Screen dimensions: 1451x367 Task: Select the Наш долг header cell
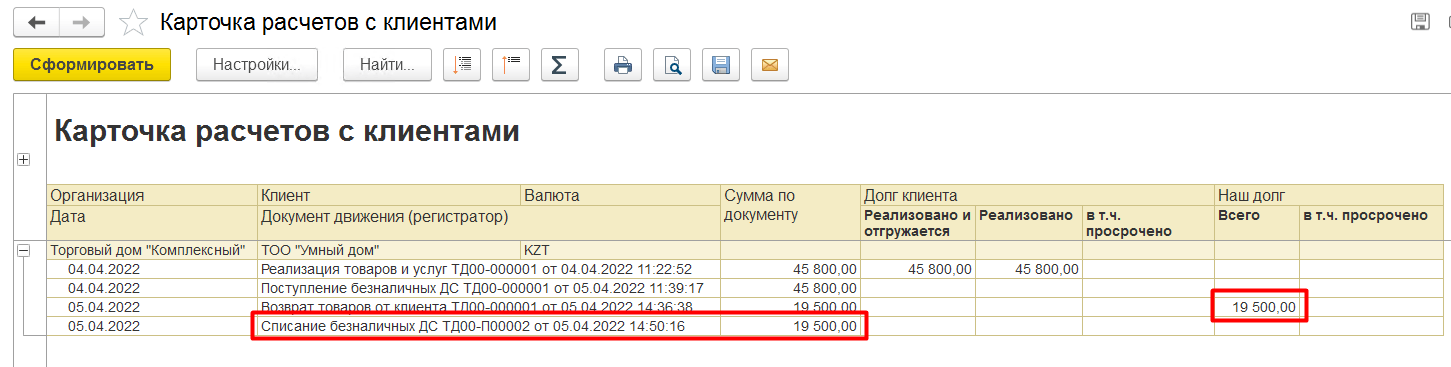tap(1328, 195)
